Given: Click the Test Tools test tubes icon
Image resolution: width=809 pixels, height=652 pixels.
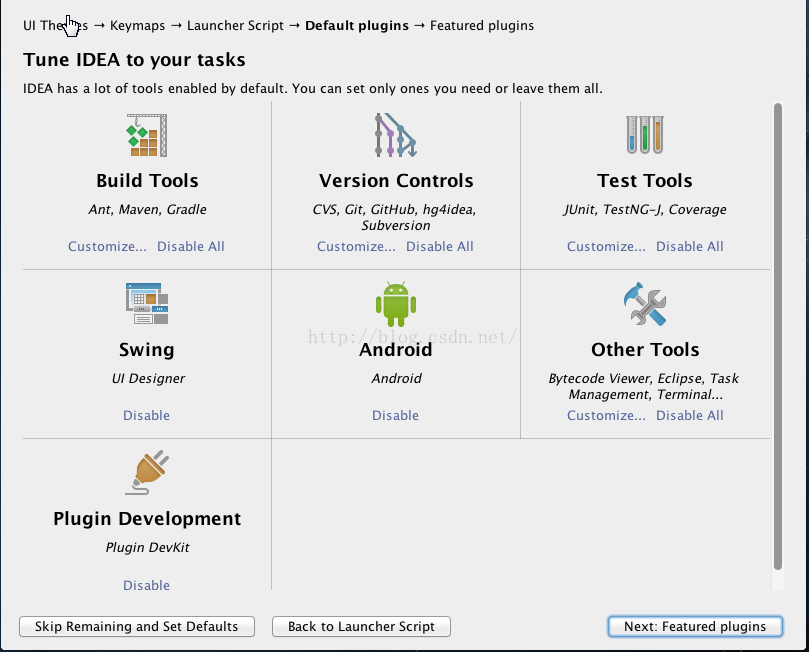Looking at the screenshot, I should click(x=645, y=135).
